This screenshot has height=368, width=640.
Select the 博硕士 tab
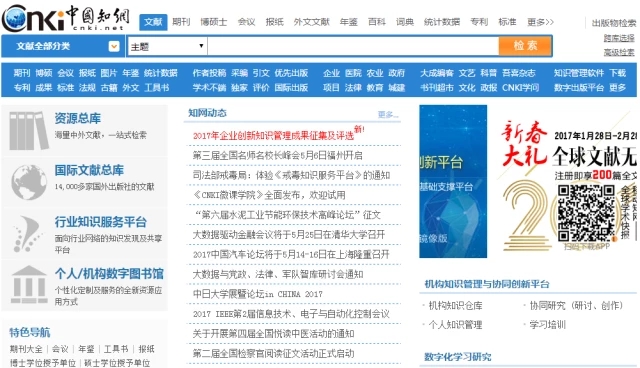pos(213,22)
